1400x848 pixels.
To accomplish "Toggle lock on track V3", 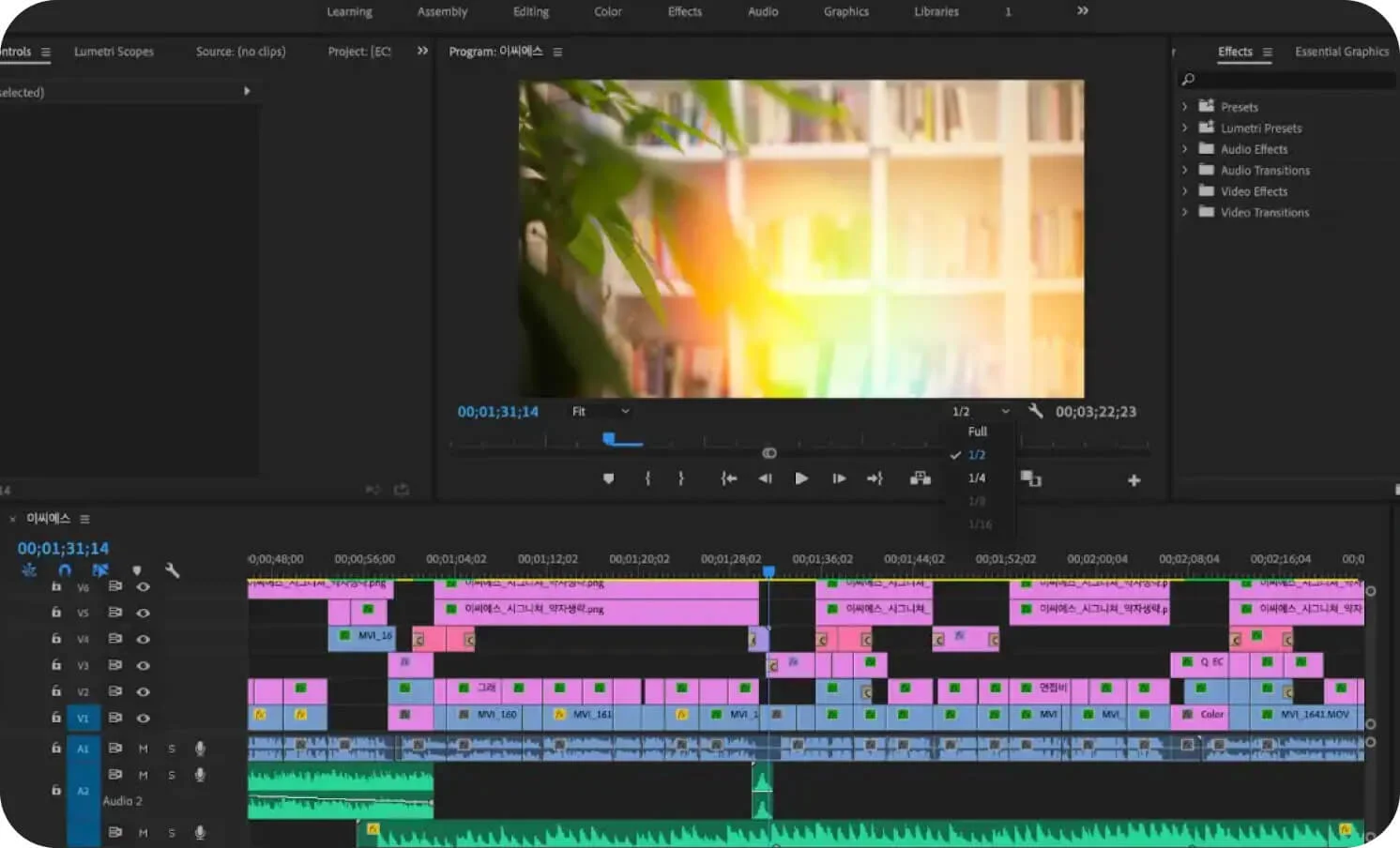I will pyautogui.click(x=56, y=664).
